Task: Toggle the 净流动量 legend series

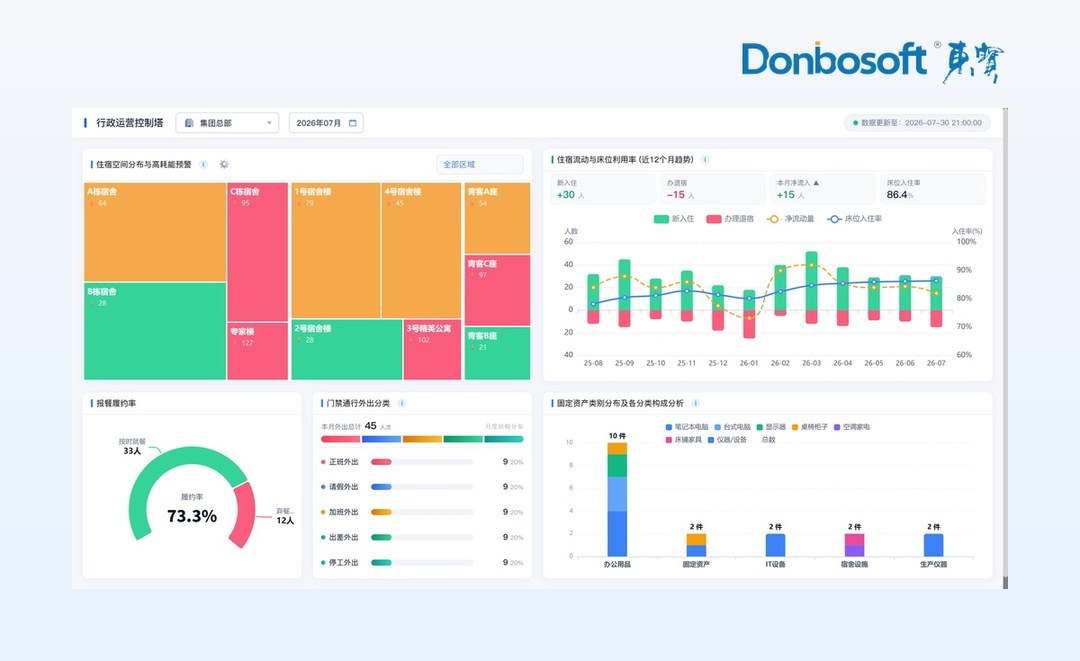Action: click(x=791, y=219)
